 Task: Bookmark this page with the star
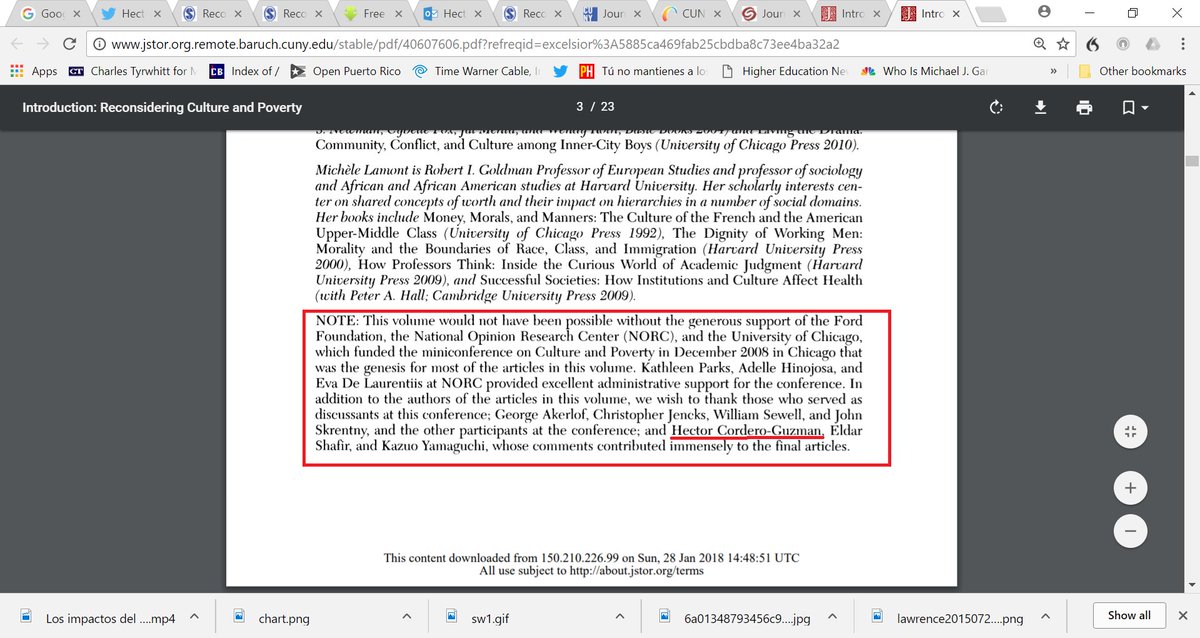click(1063, 44)
